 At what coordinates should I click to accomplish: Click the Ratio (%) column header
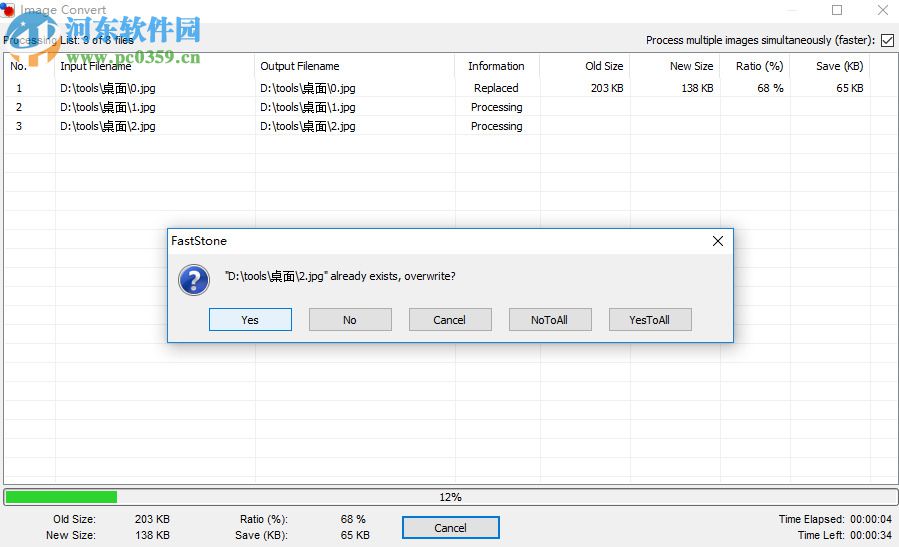759,66
